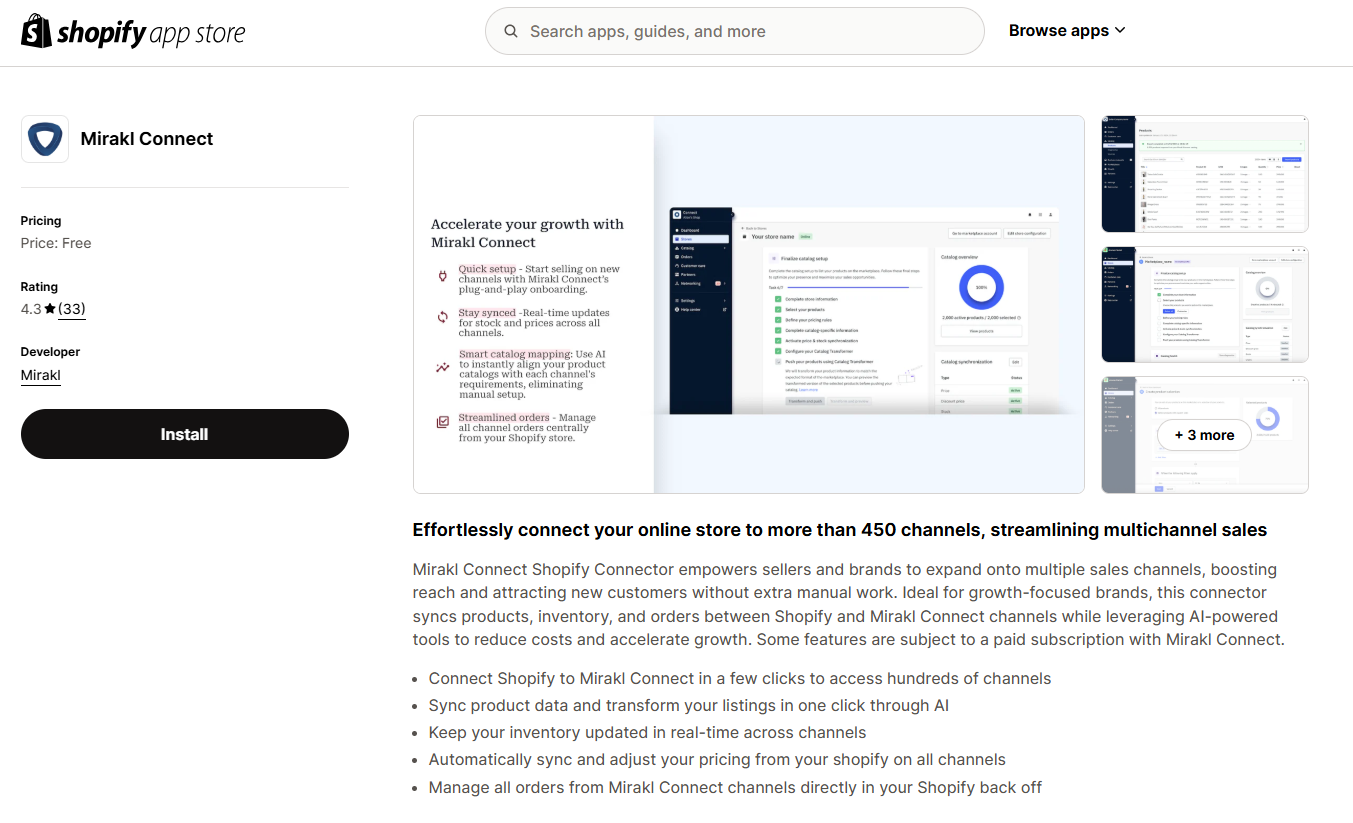Click the Mirakl Connect app icon
The width and height of the screenshot is (1353, 823).
[x=45, y=139]
